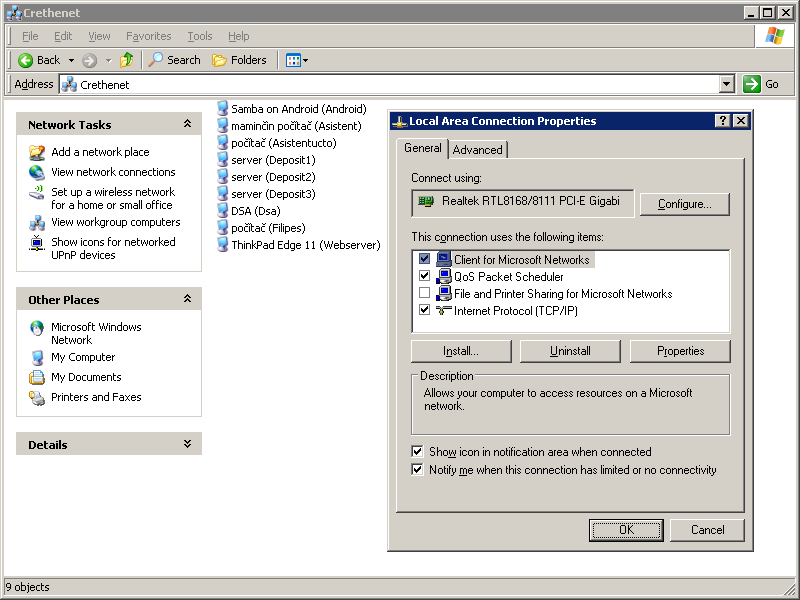This screenshot has width=800, height=600.
Task: Open the Favorites menu
Action: pyautogui.click(x=148, y=36)
